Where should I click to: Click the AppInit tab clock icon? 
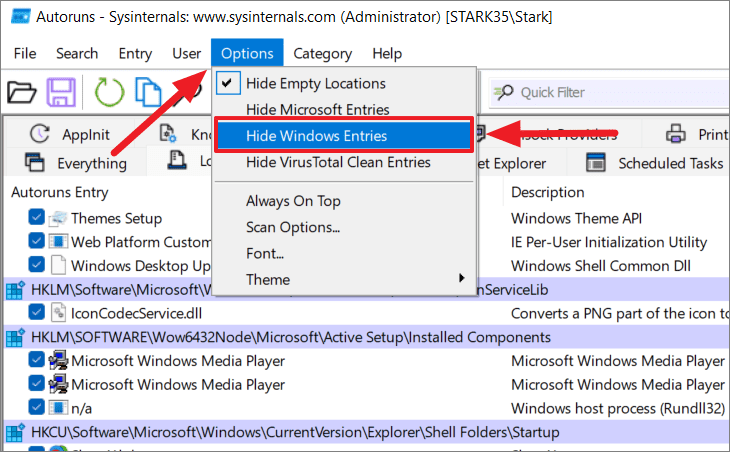tap(40, 134)
